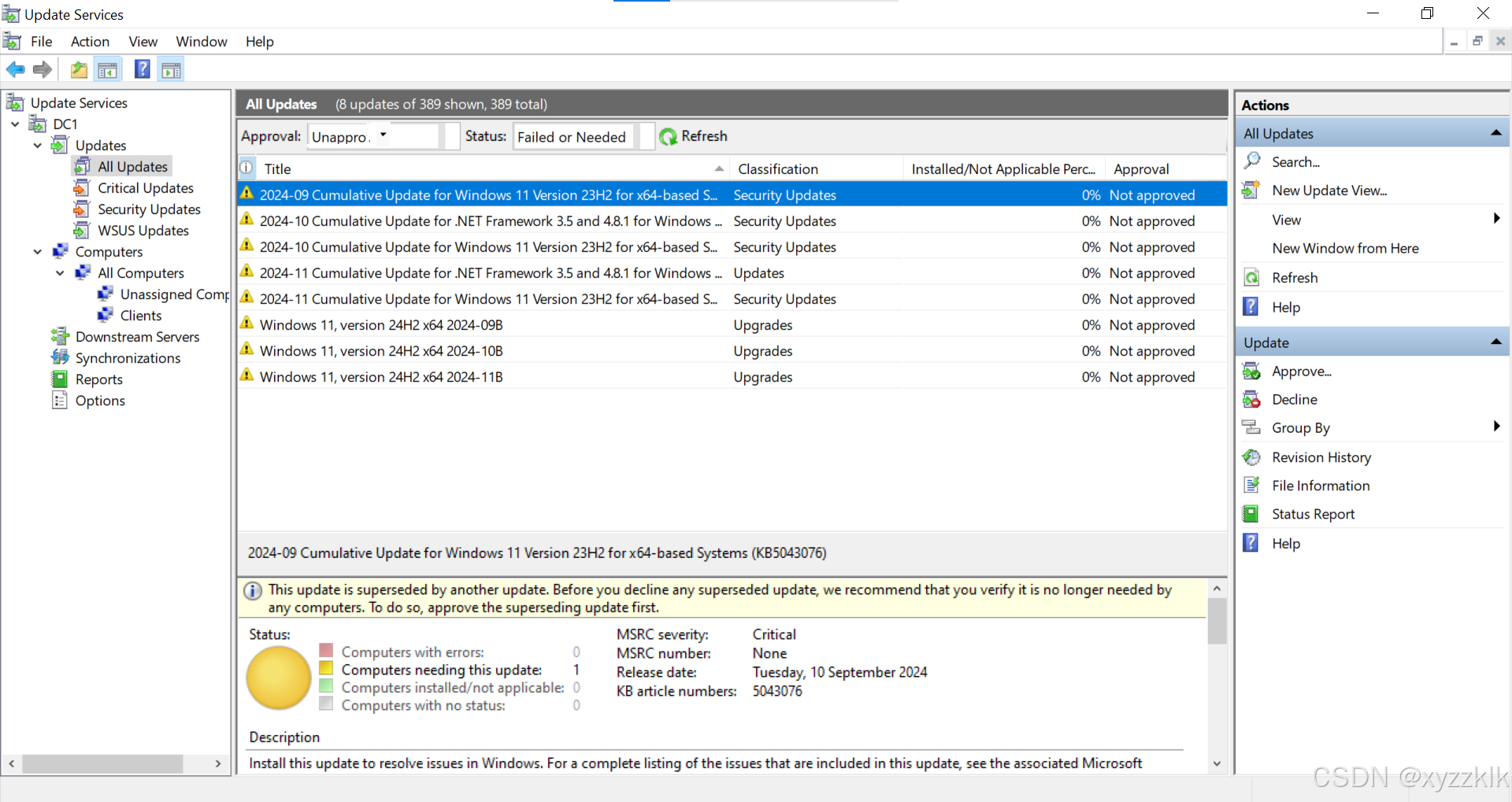
Task: Click Approve... in the Actions pane
Action: point(1302,371)
